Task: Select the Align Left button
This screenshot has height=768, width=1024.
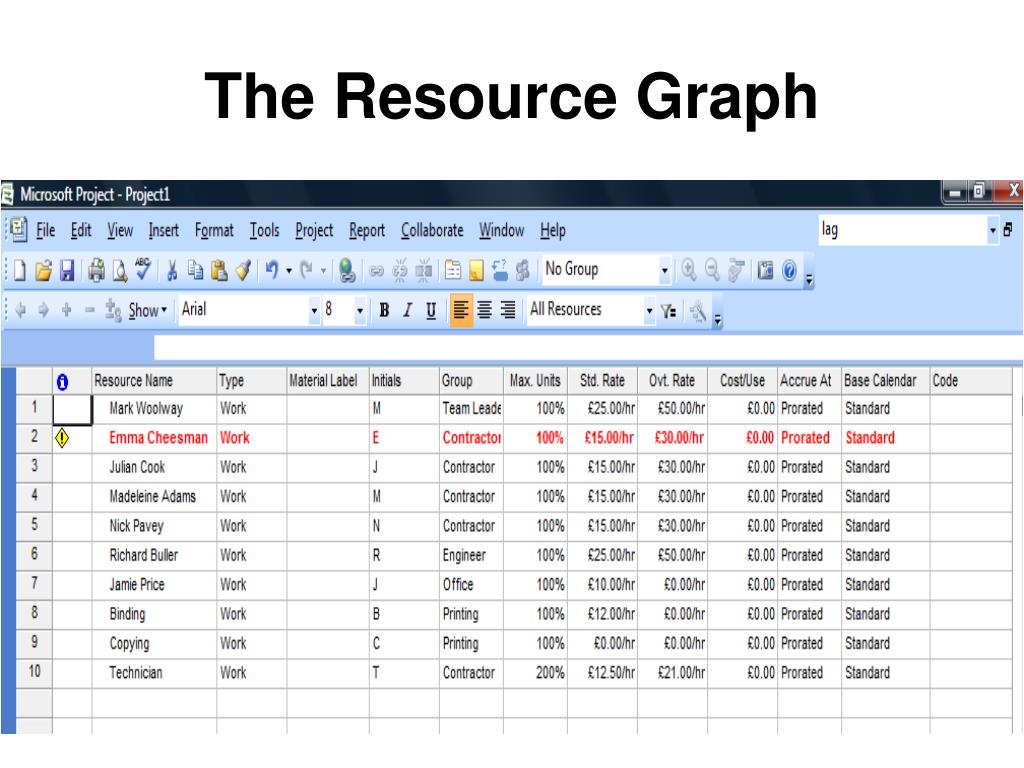Action: (461, 310)
